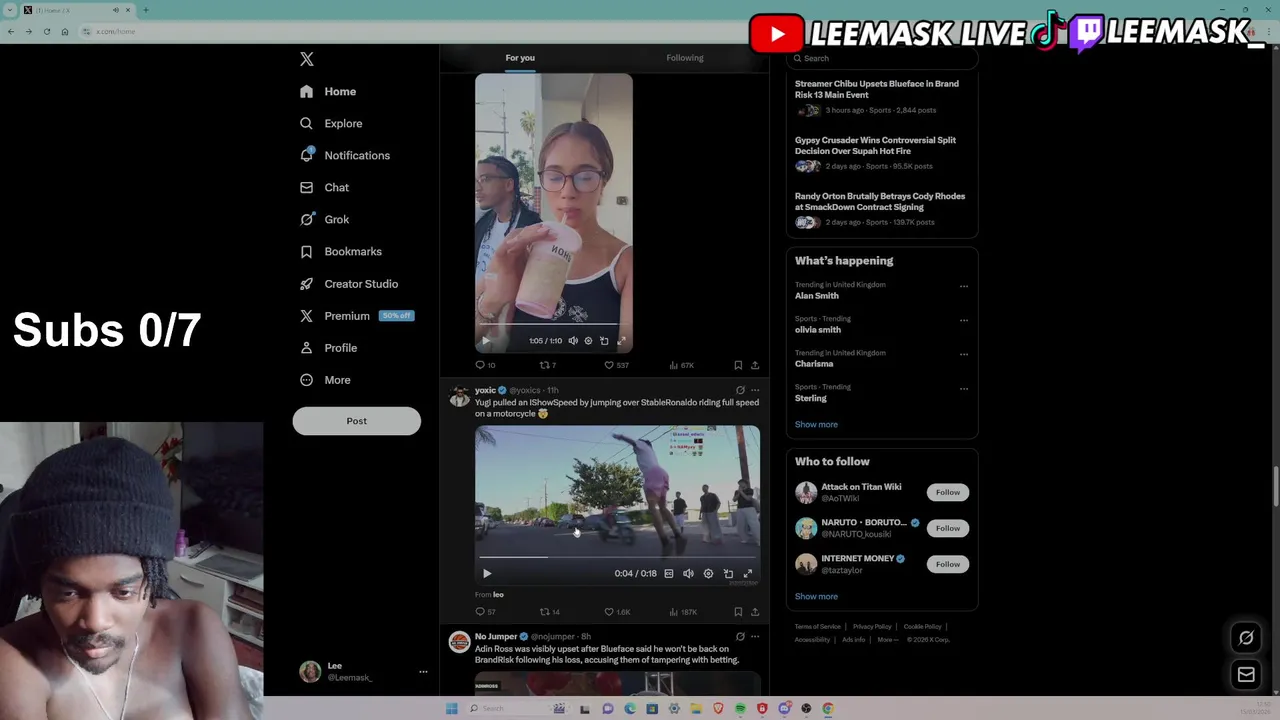Image resolution: width=1280 pixels, height=720 pixels.
Task: Open the Windows Start menu
Action: tap(451, 709)
